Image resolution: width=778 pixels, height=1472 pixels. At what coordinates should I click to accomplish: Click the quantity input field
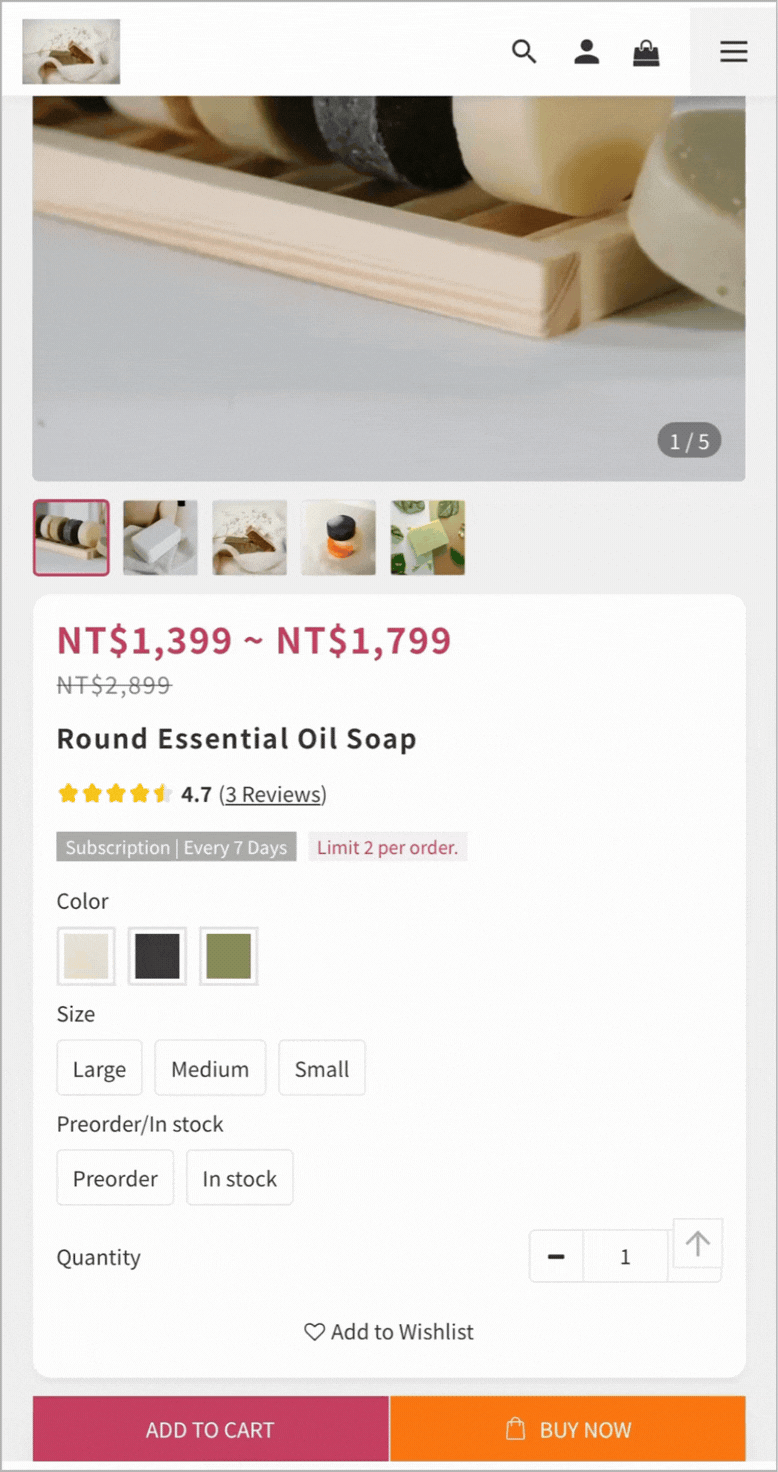click(x=625, y=1256)
